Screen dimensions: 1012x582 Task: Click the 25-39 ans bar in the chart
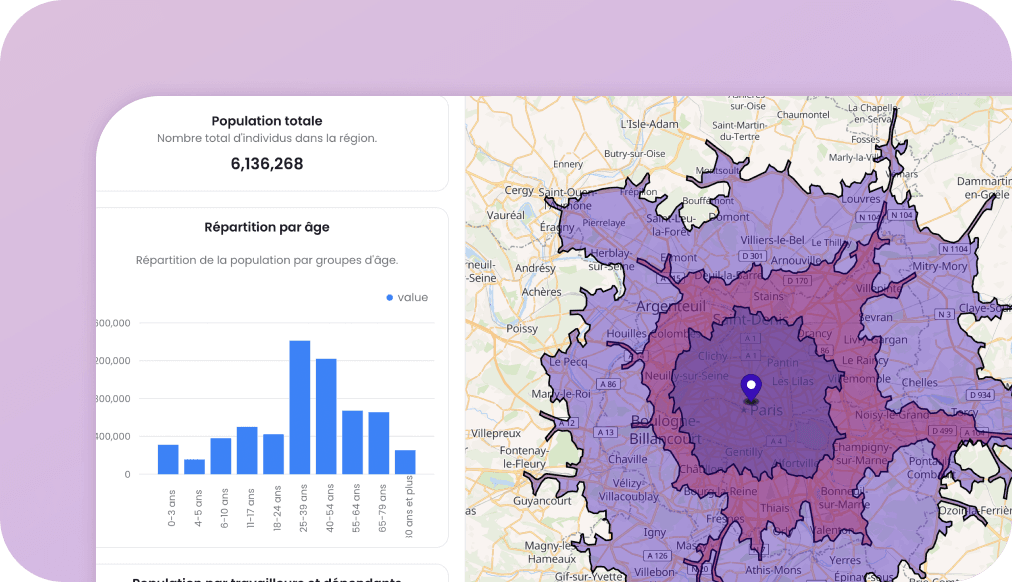pos(299,407)
